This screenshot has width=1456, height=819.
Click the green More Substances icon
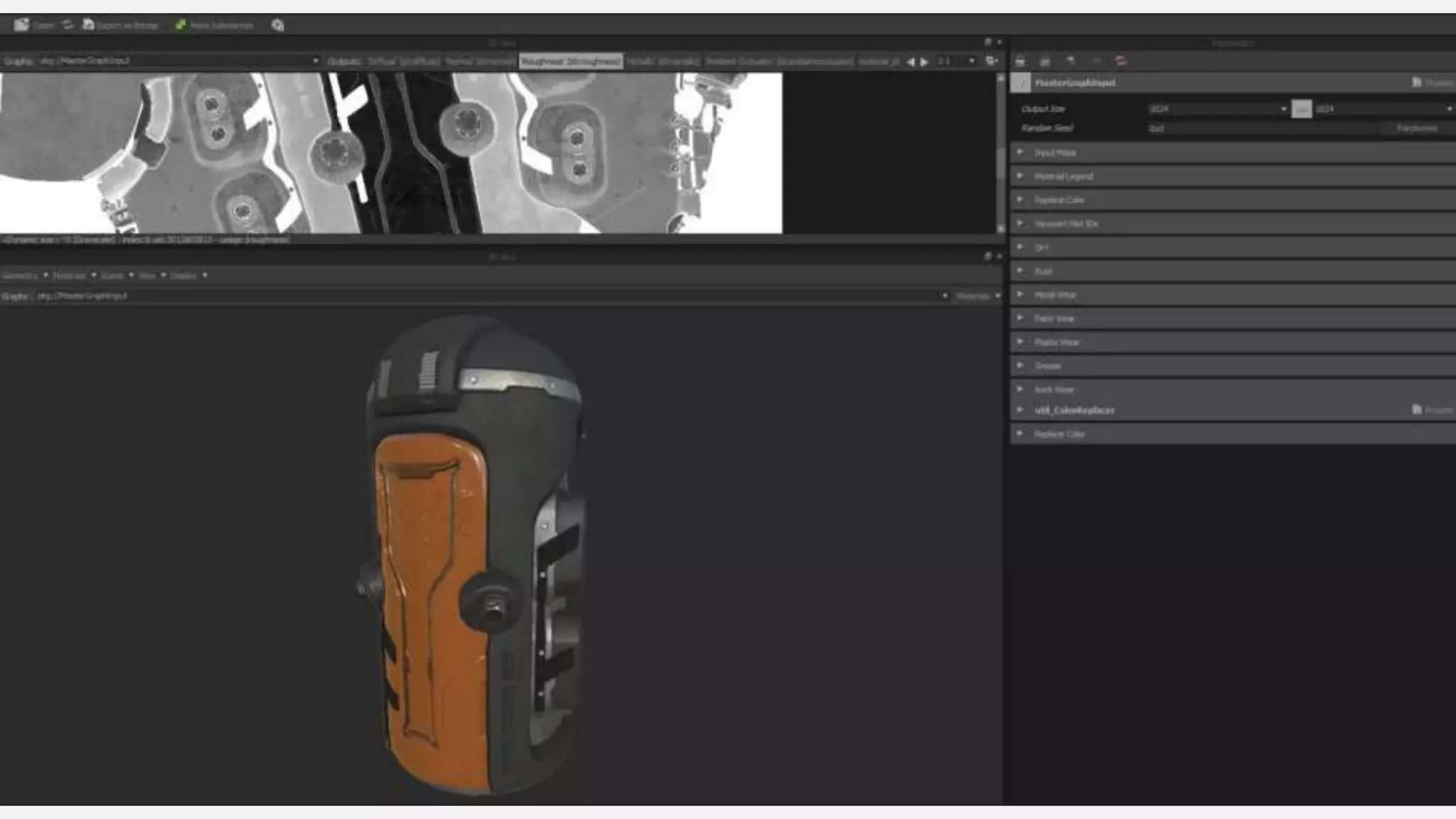[x=181, y=25]
